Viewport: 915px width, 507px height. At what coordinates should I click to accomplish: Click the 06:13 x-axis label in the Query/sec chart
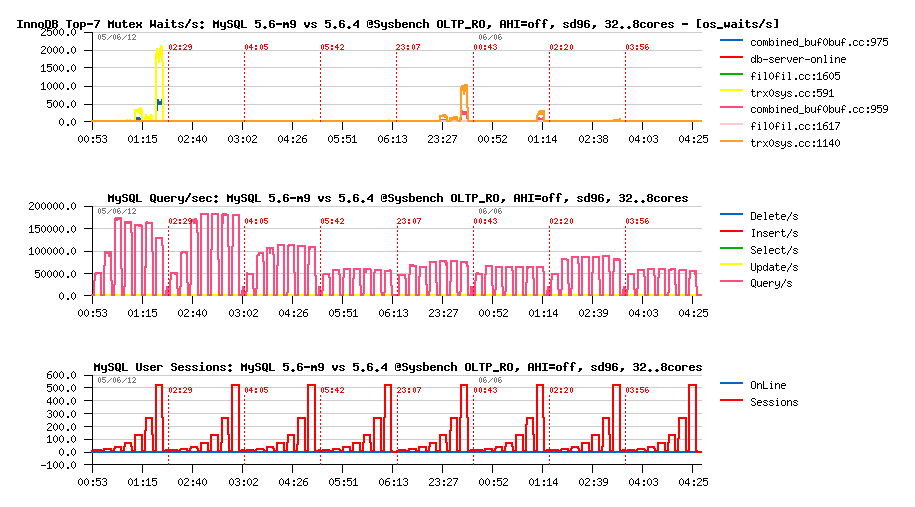393,313
